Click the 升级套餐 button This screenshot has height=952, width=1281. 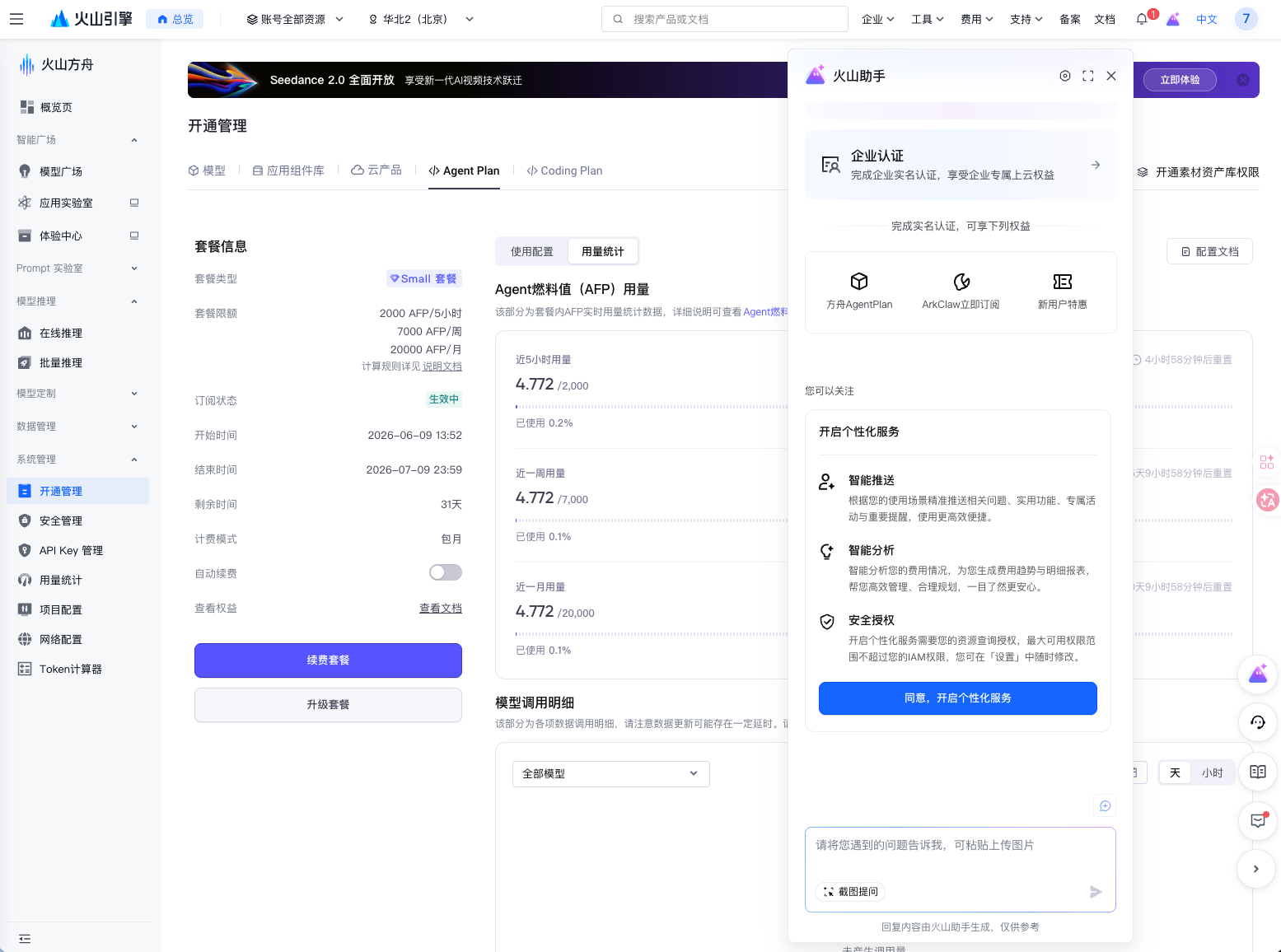pyautogui.click(x=328, y=705)
